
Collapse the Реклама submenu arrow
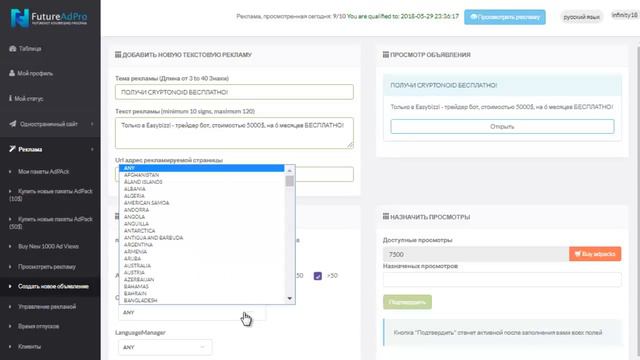[92, 149]
